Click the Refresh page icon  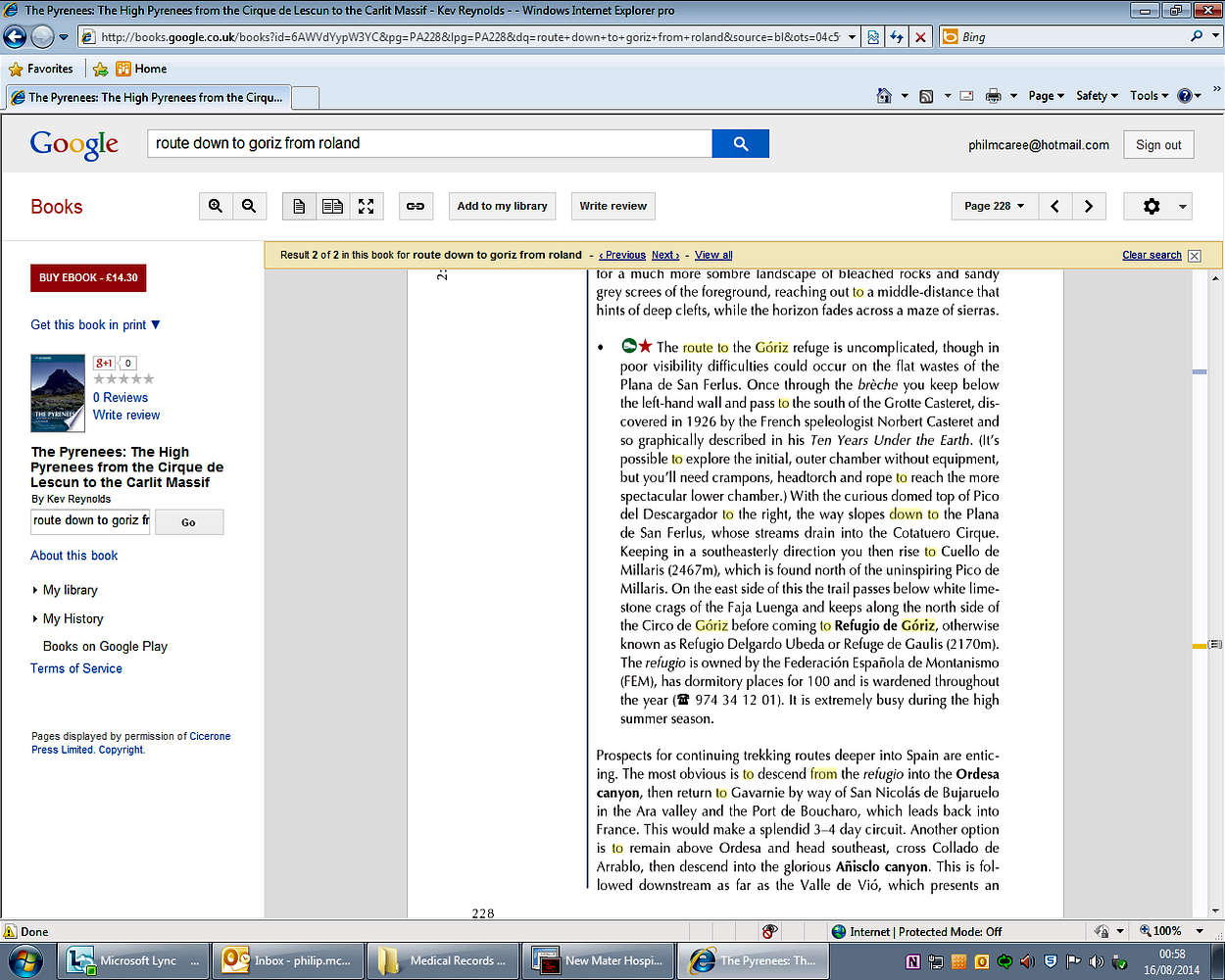[897, 37]
